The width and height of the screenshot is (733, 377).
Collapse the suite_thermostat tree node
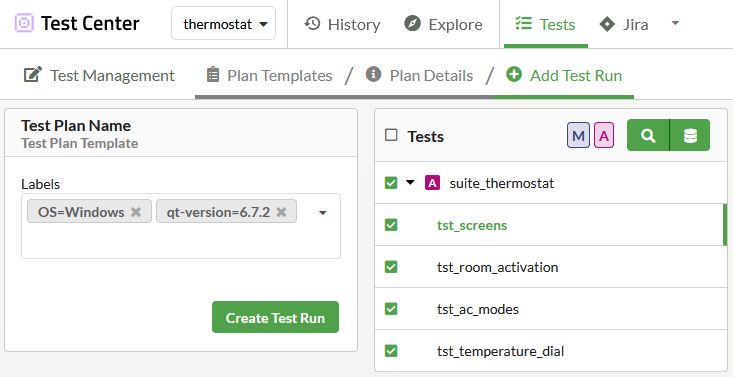(x=410, y=182)
